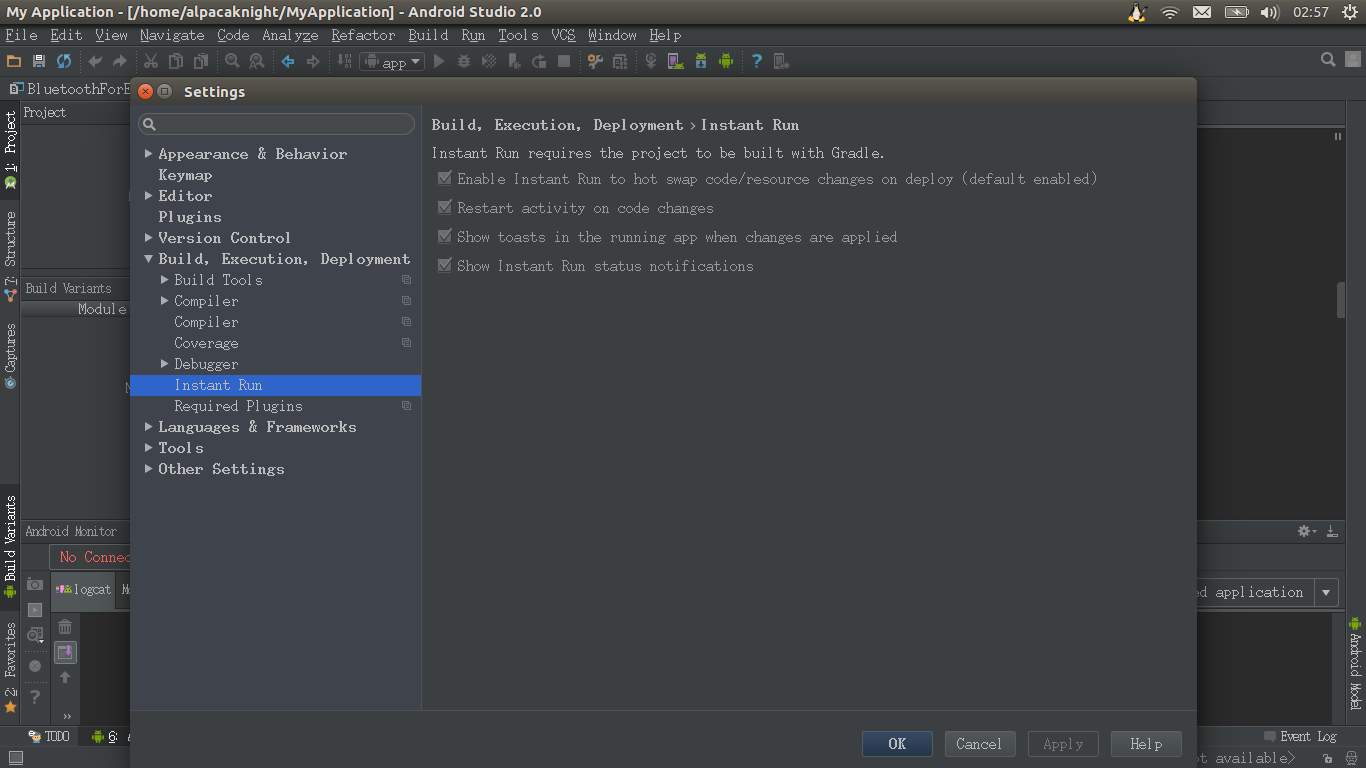
Task: Toggle Show Instant Run status notifications
Action: click(445, 266)
